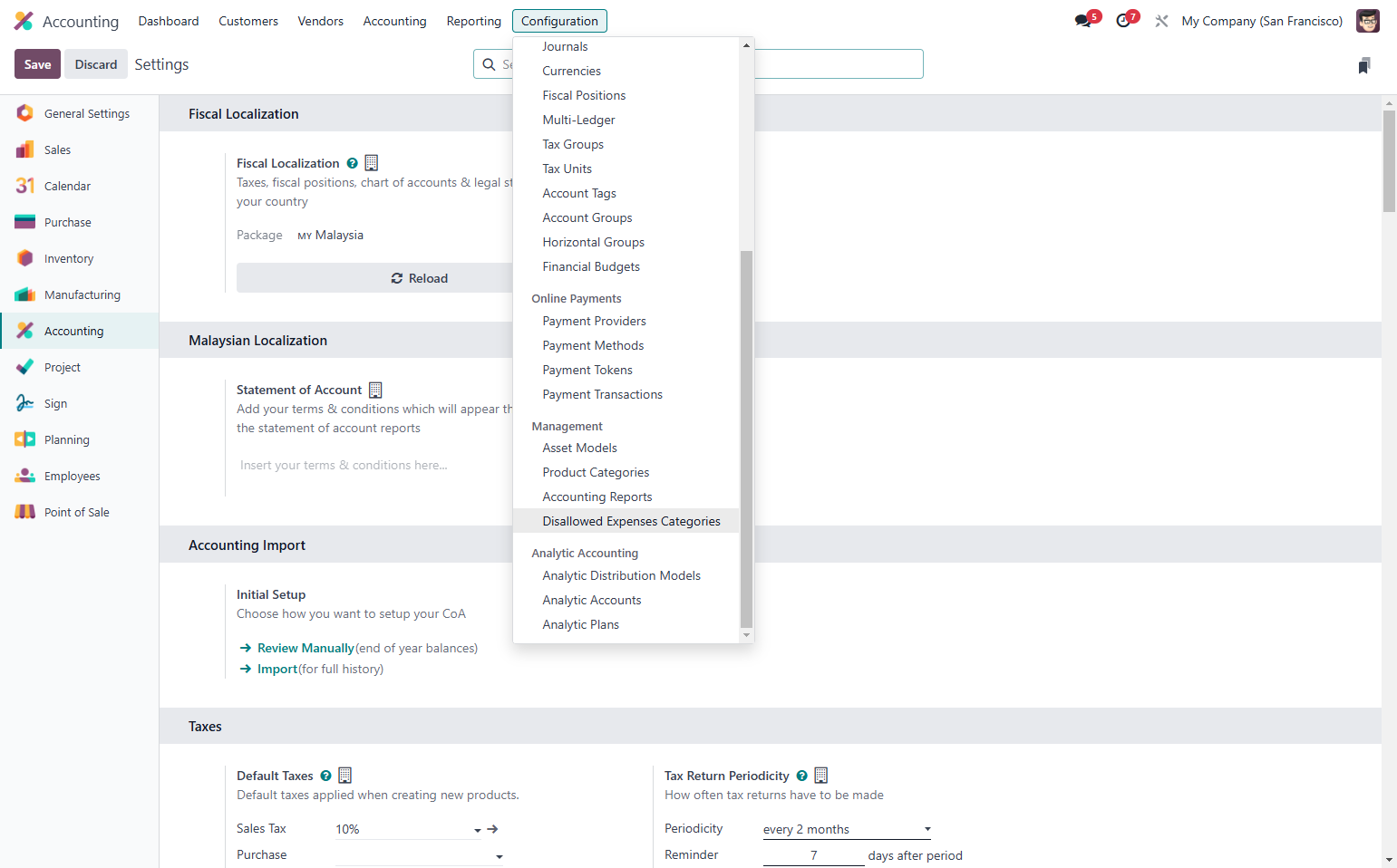Open the Reporting menu

pos(473,21)
